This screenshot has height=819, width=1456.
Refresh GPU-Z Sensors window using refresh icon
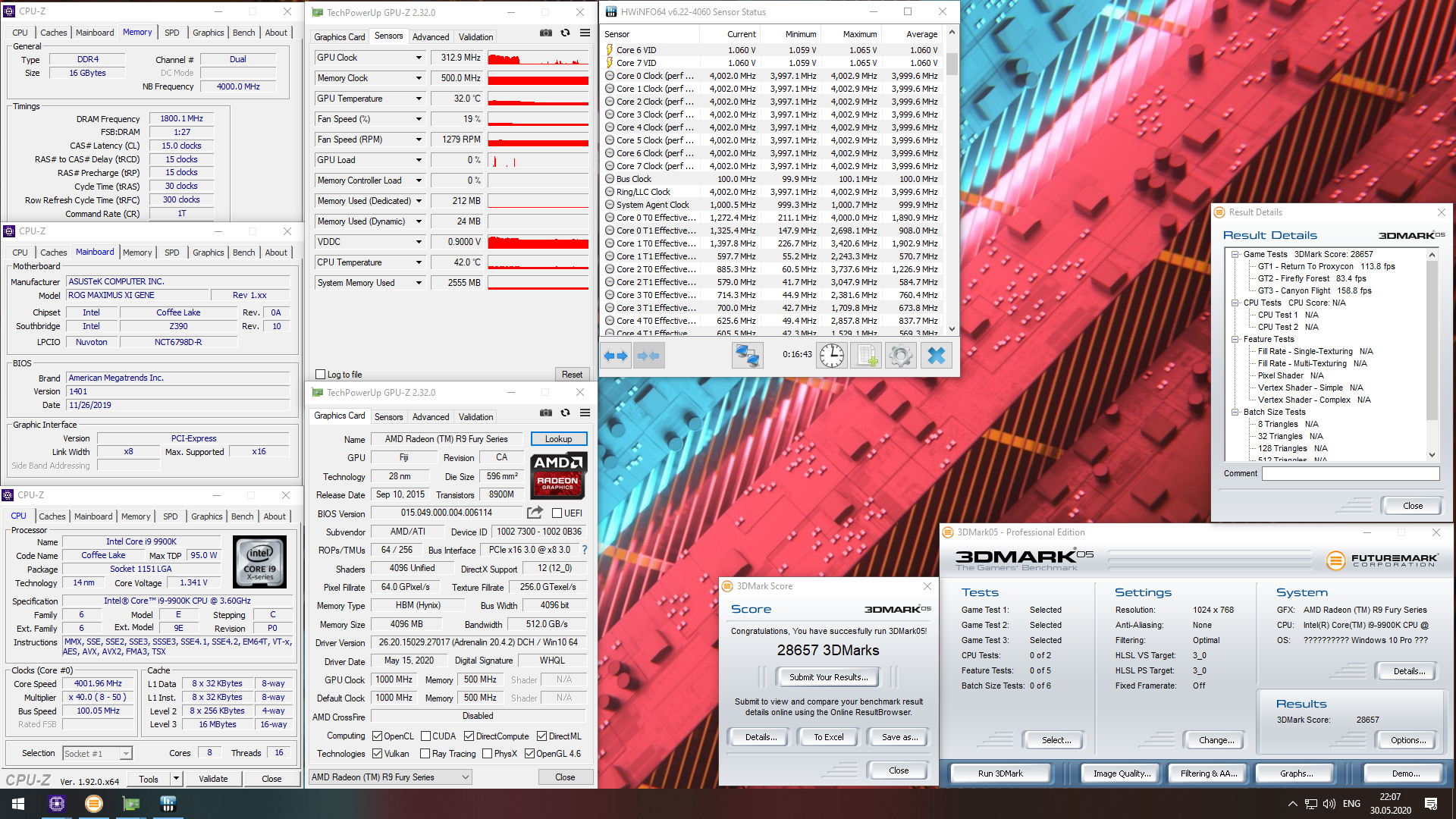566,33
